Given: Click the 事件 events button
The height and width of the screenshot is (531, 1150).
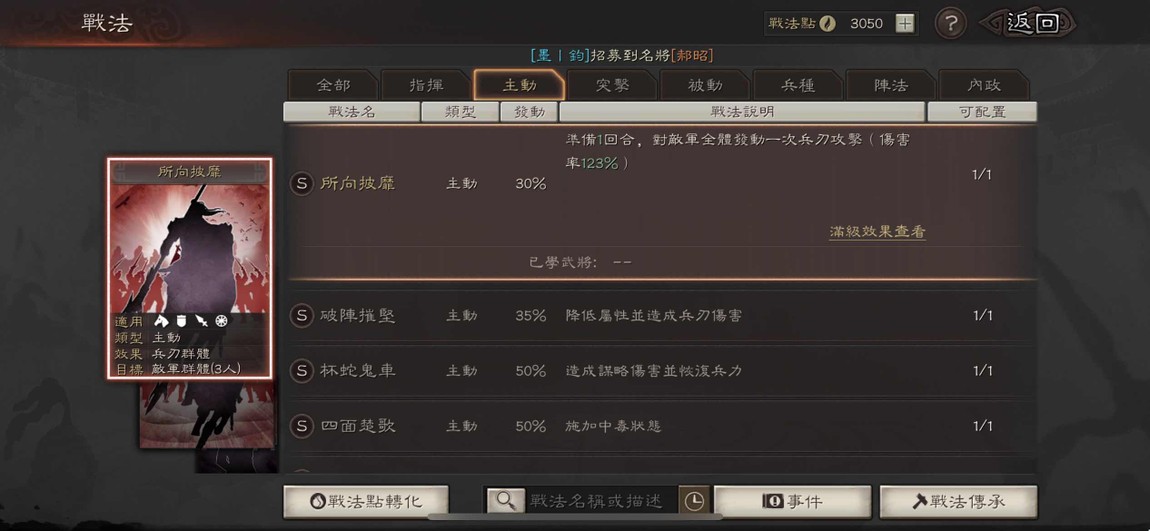Looking at the screenshot, I should click(793, 501).
